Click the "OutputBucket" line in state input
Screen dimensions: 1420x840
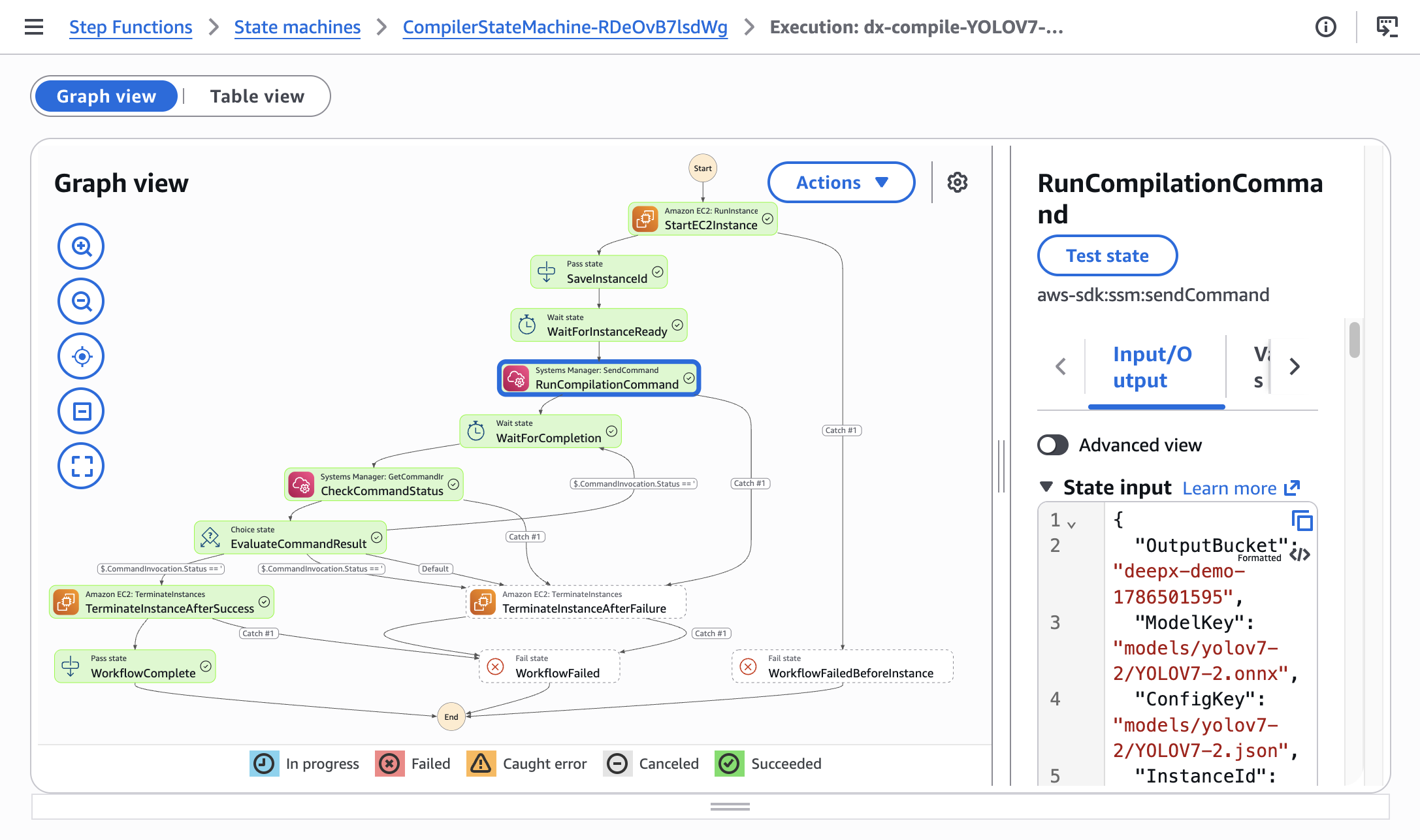1216,545
